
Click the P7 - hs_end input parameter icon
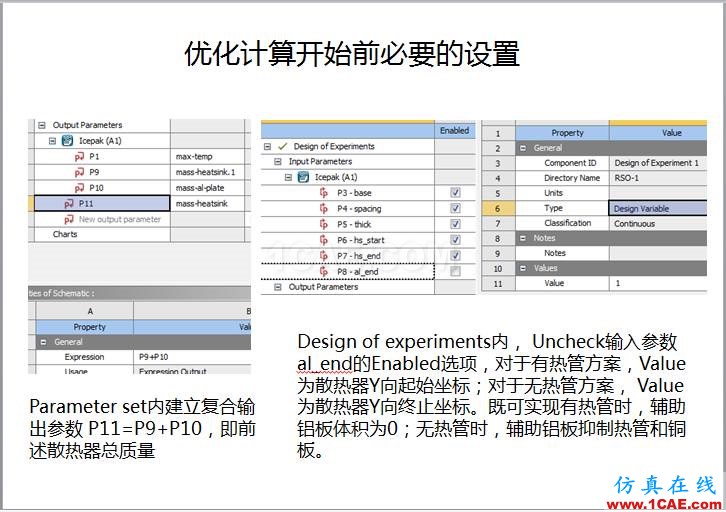324,256
